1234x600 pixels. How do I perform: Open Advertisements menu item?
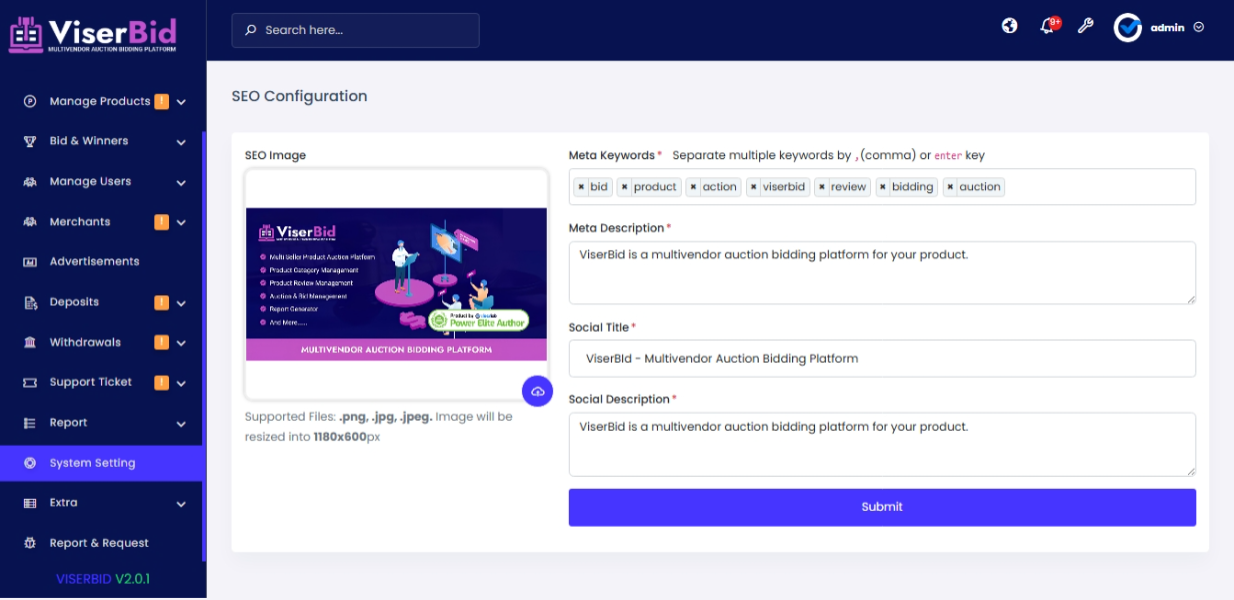tap(101, 262)
